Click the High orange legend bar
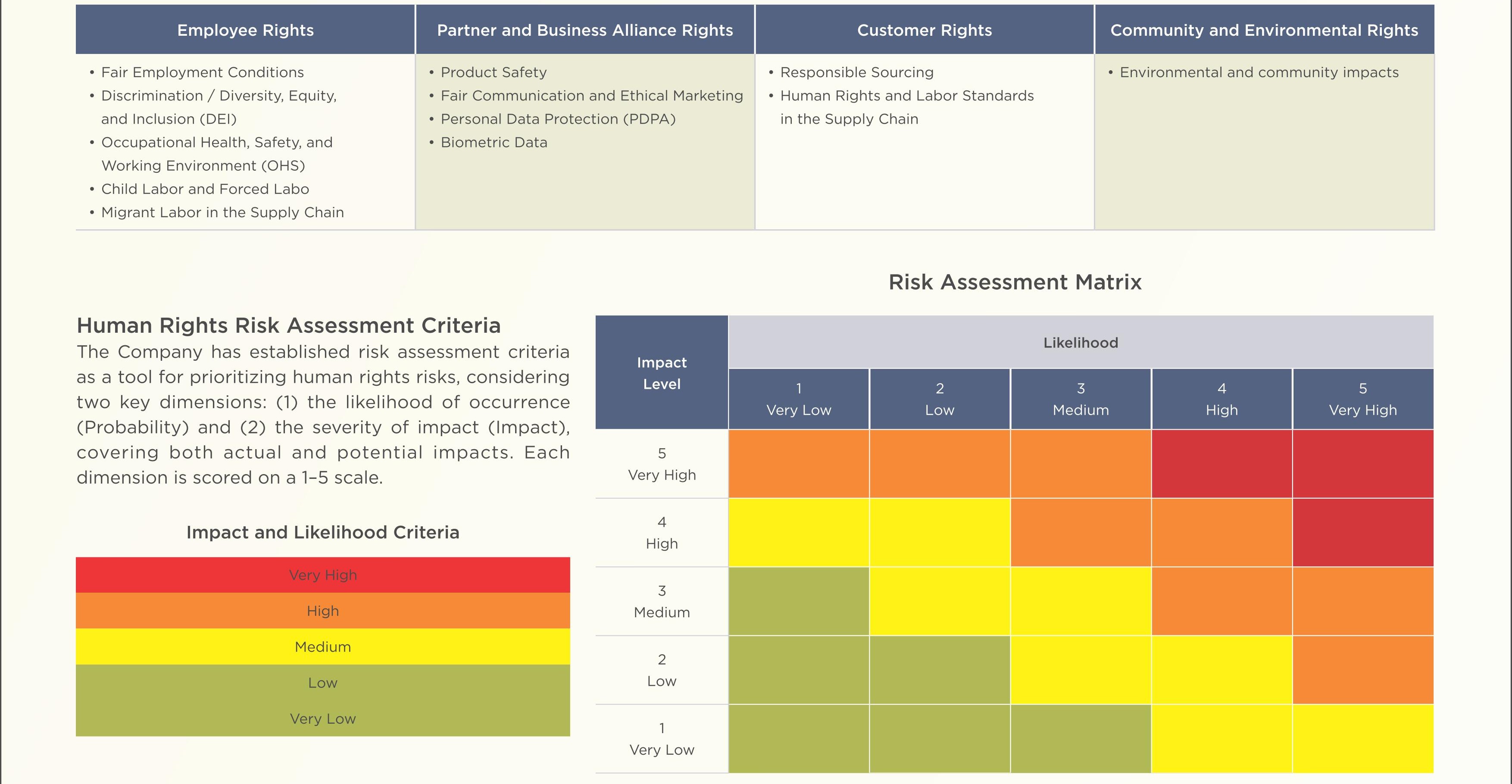This screenshot has width=1512, height=784. 323,611
